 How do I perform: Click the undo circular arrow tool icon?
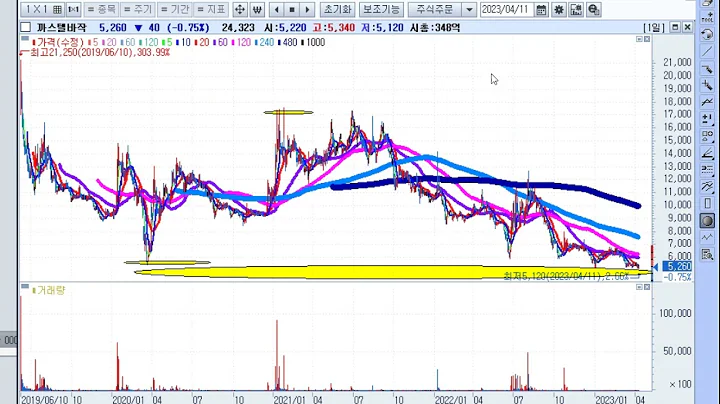[x=707, y=34]
